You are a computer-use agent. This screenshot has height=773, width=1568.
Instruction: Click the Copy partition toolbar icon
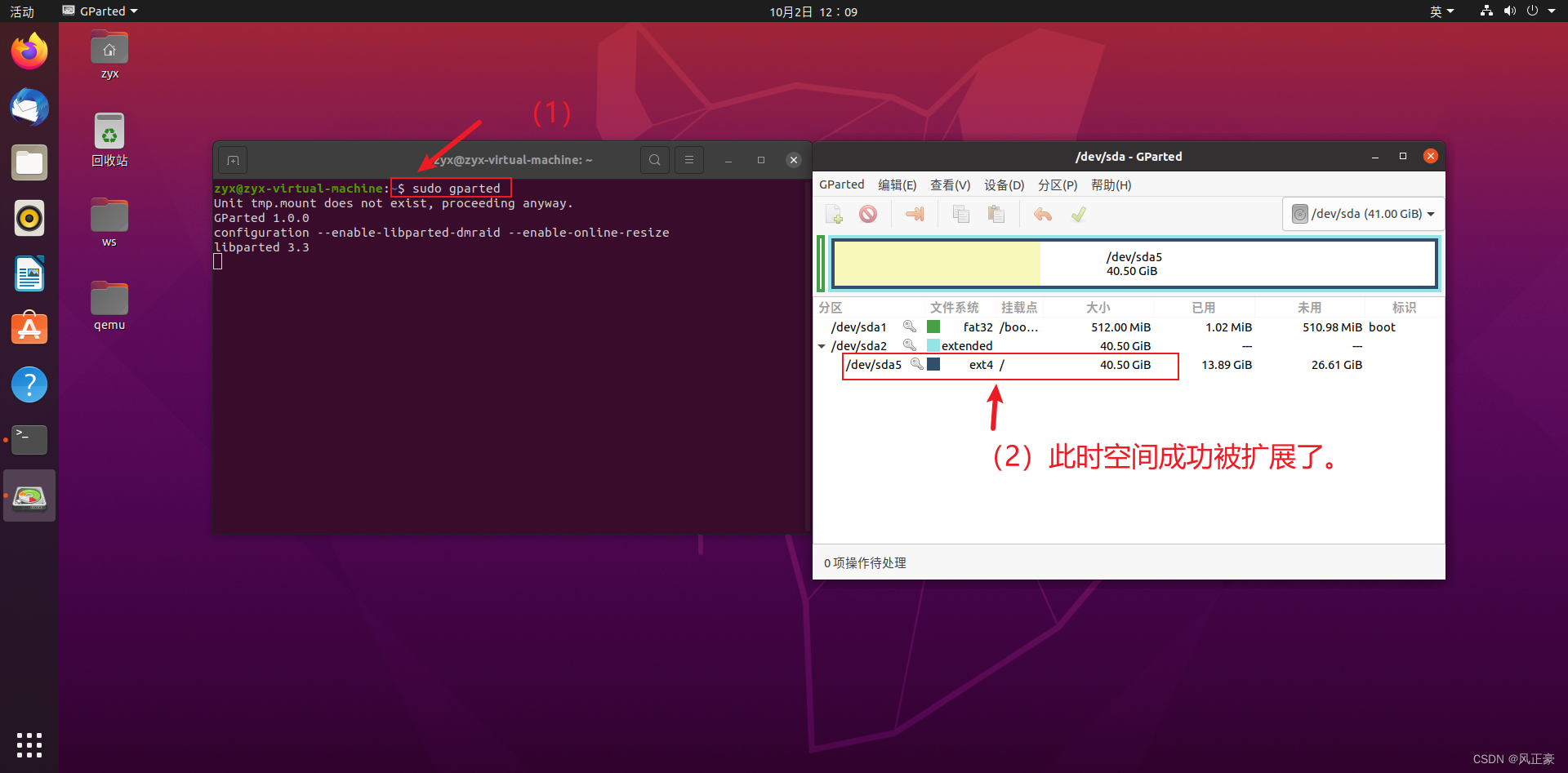(x=961, y=214)
